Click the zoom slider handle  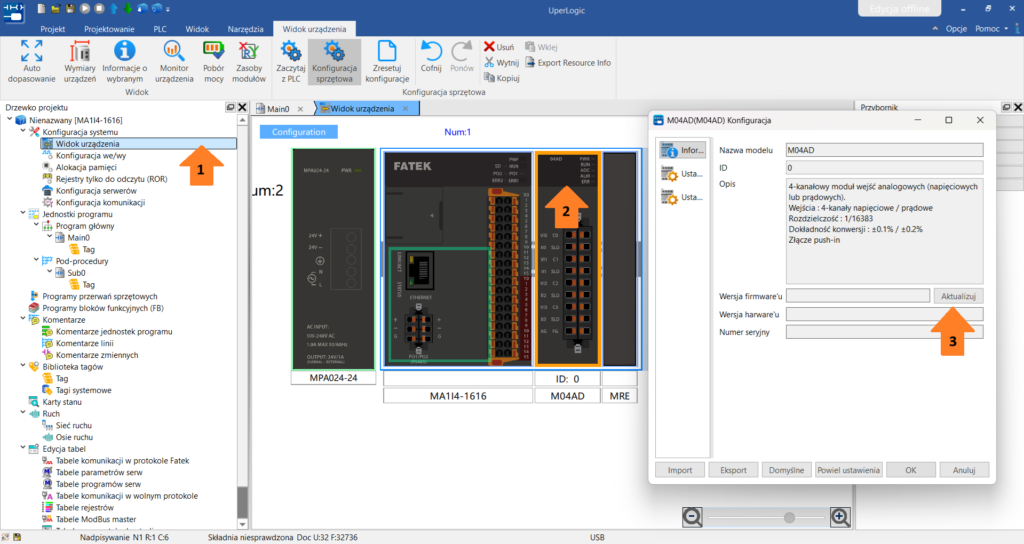789,518
